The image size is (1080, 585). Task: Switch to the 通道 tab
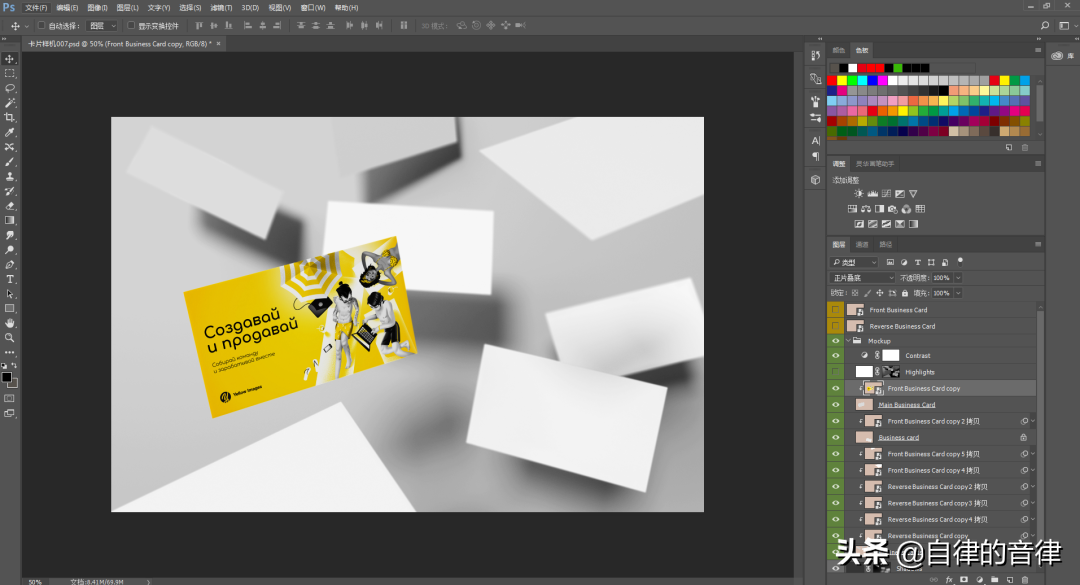click(862, 244)
